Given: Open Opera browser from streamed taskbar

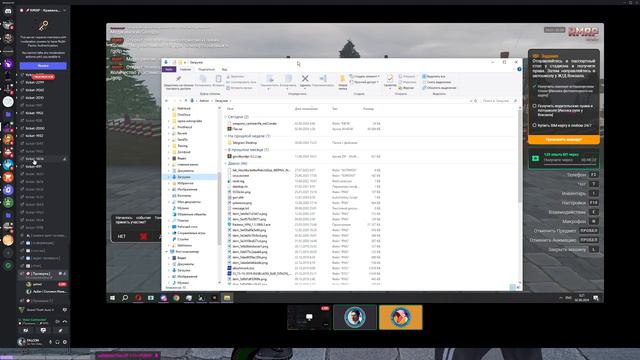Looking at the screenshot, I should pos(138,298).
